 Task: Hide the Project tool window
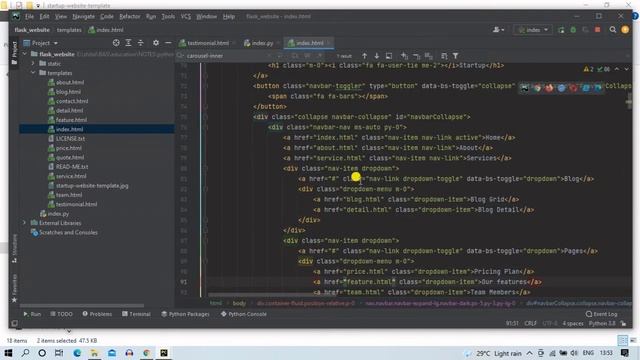(x=168, y=43)
